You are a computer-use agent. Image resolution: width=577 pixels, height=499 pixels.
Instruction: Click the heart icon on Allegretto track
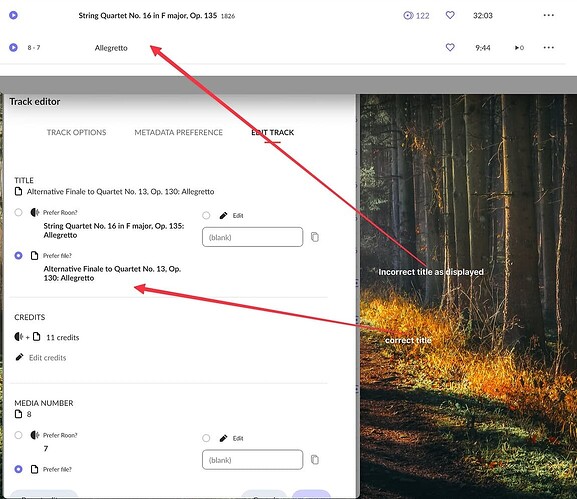[450, 47]
